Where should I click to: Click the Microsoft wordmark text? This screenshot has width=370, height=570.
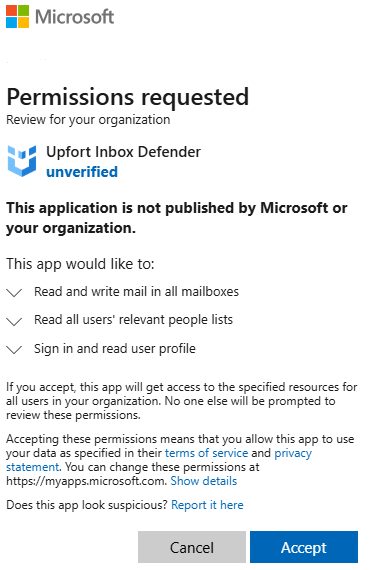(75, 17)
